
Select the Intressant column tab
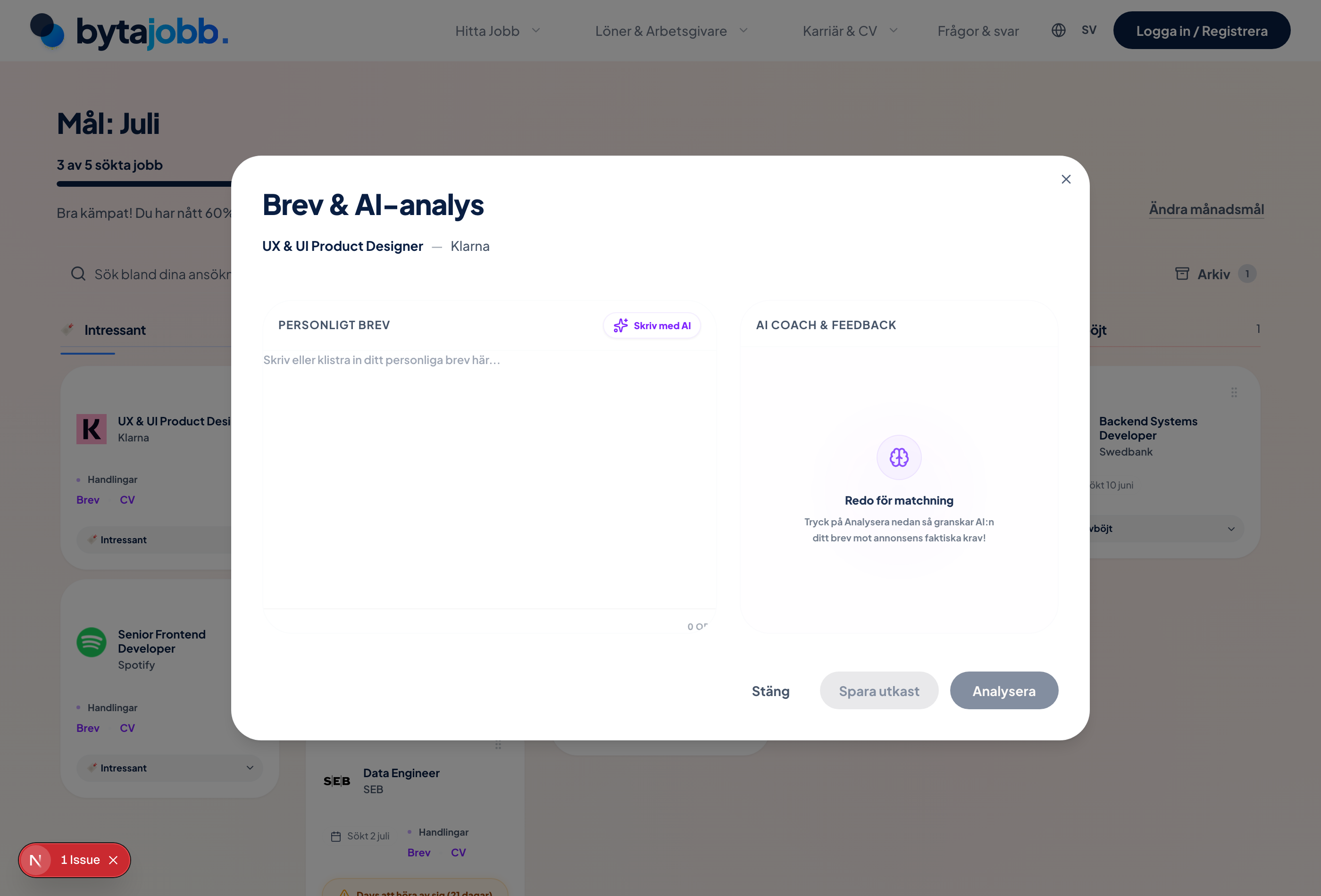115,330
